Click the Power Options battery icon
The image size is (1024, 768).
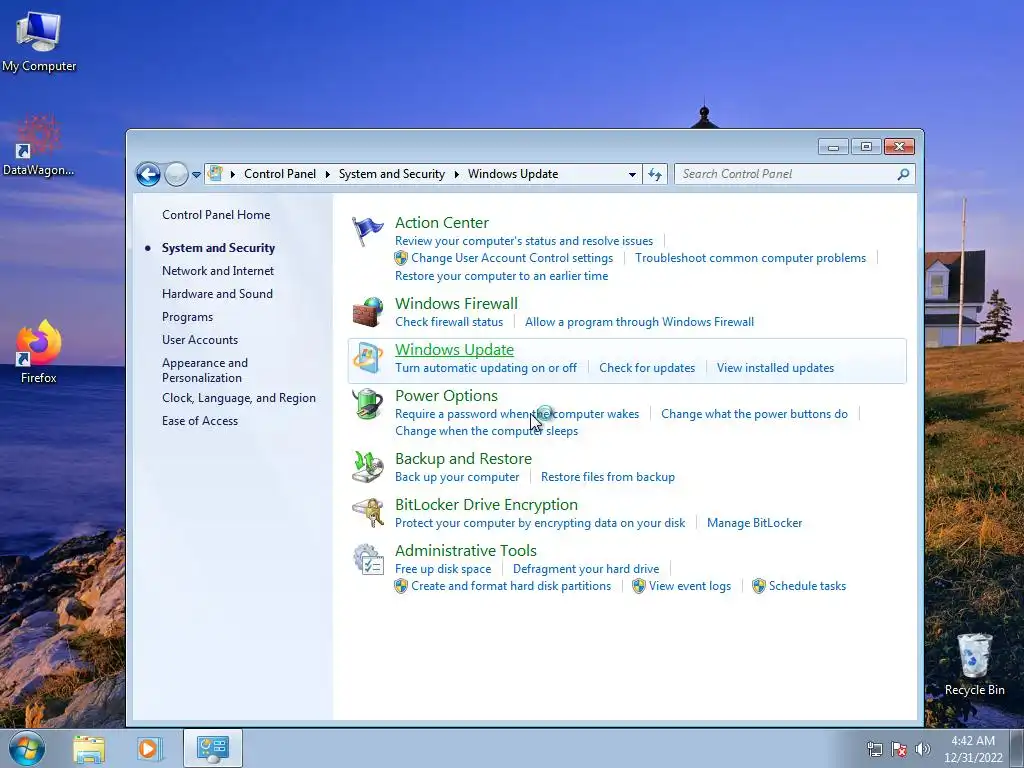pyautogui.click(x=368, y=404)
